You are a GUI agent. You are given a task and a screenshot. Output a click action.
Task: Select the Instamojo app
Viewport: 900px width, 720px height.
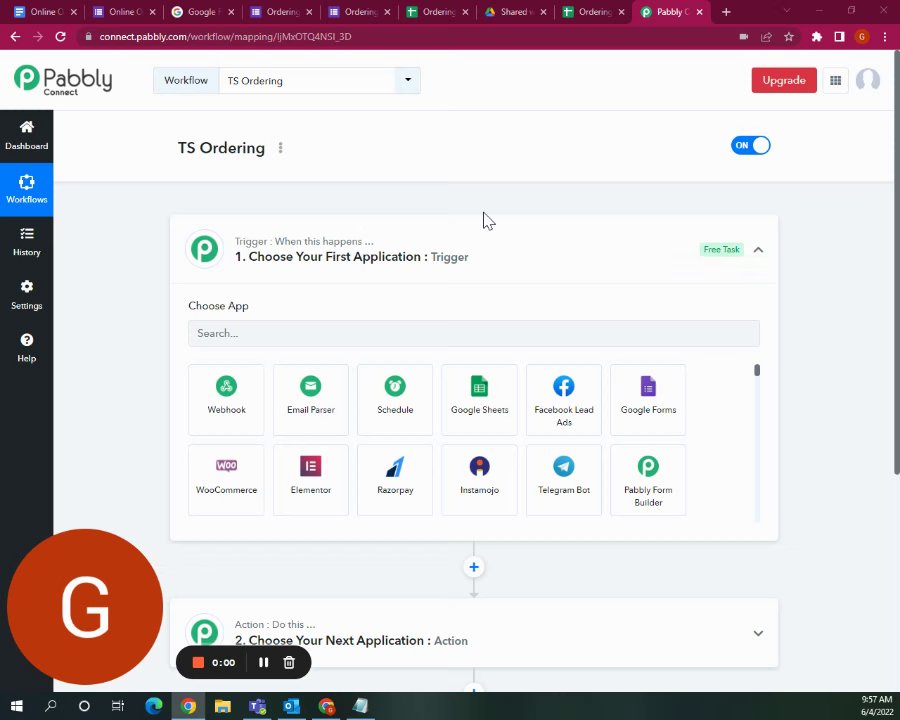[479, 480]
